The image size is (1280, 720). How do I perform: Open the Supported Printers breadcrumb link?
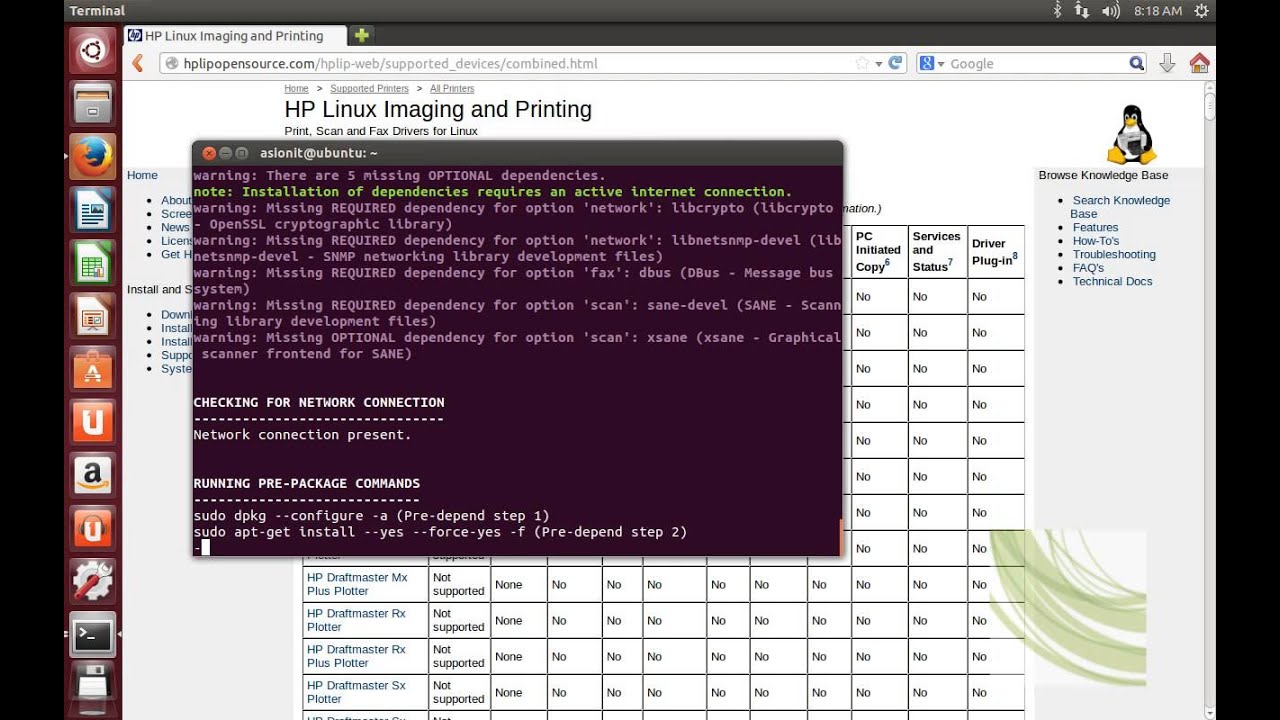[x=369, y=89]
